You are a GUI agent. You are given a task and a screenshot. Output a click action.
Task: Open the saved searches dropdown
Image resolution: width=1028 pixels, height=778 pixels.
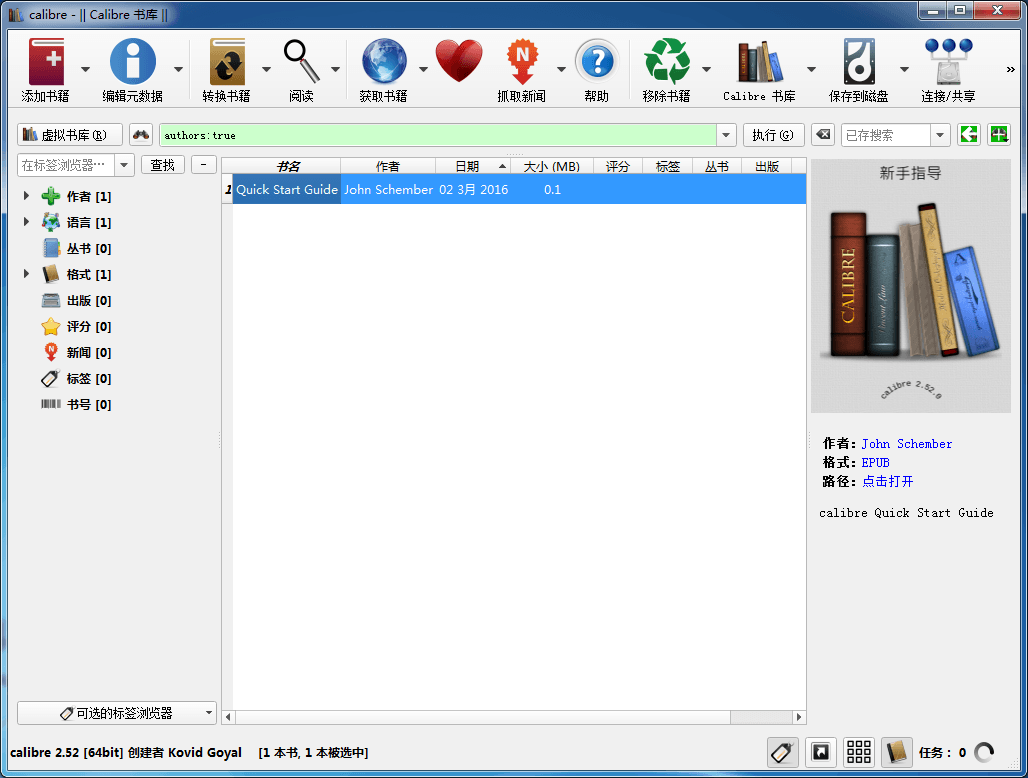click(939, 135)
